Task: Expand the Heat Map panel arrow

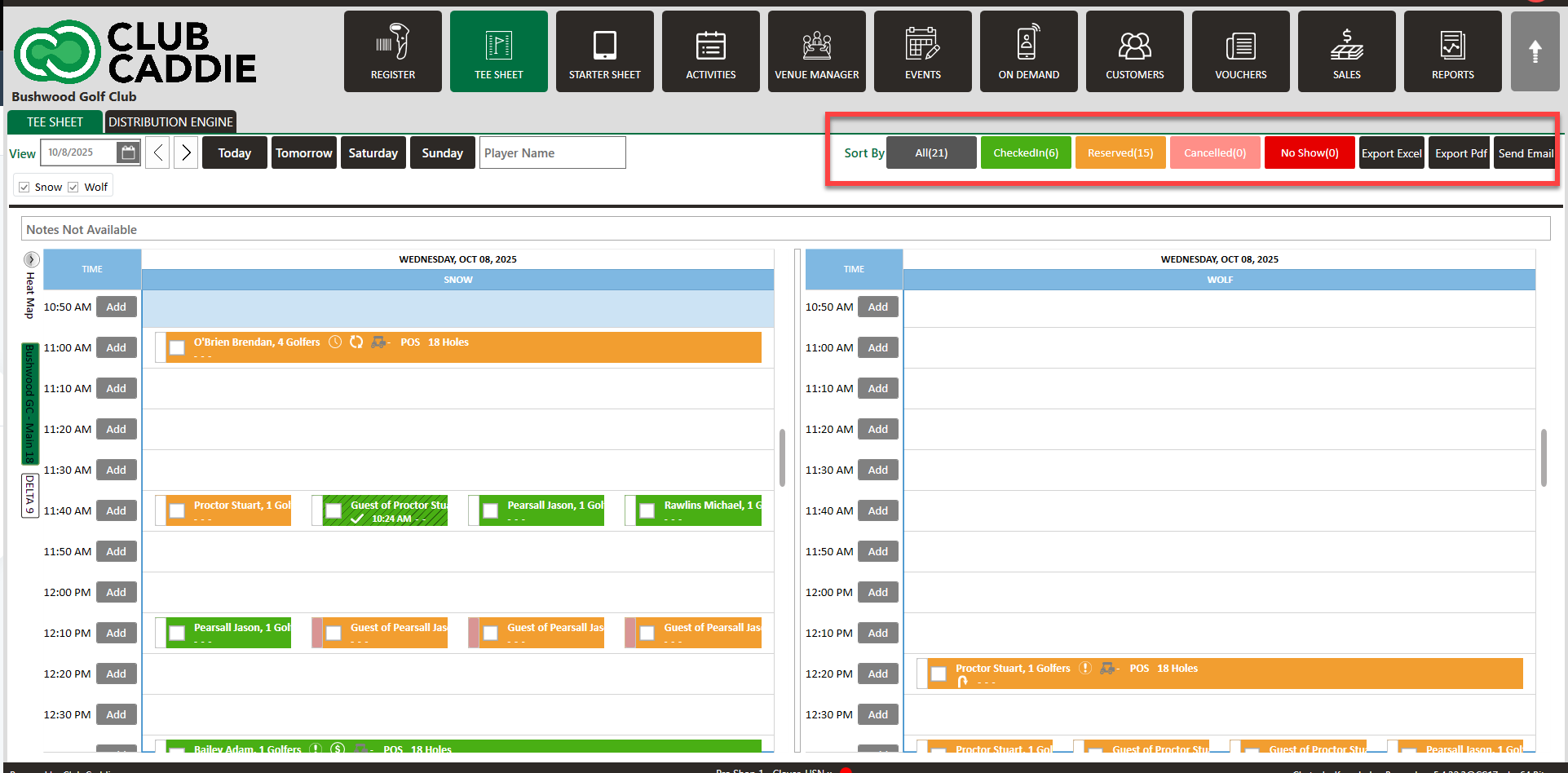Action: click(31, 260)
